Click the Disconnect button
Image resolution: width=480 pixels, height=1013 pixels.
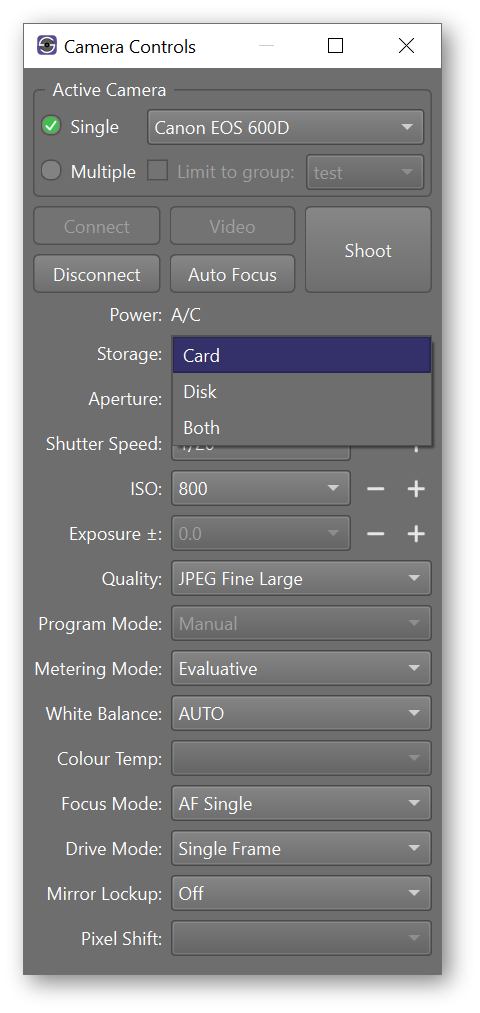click(x=97, y=275)
